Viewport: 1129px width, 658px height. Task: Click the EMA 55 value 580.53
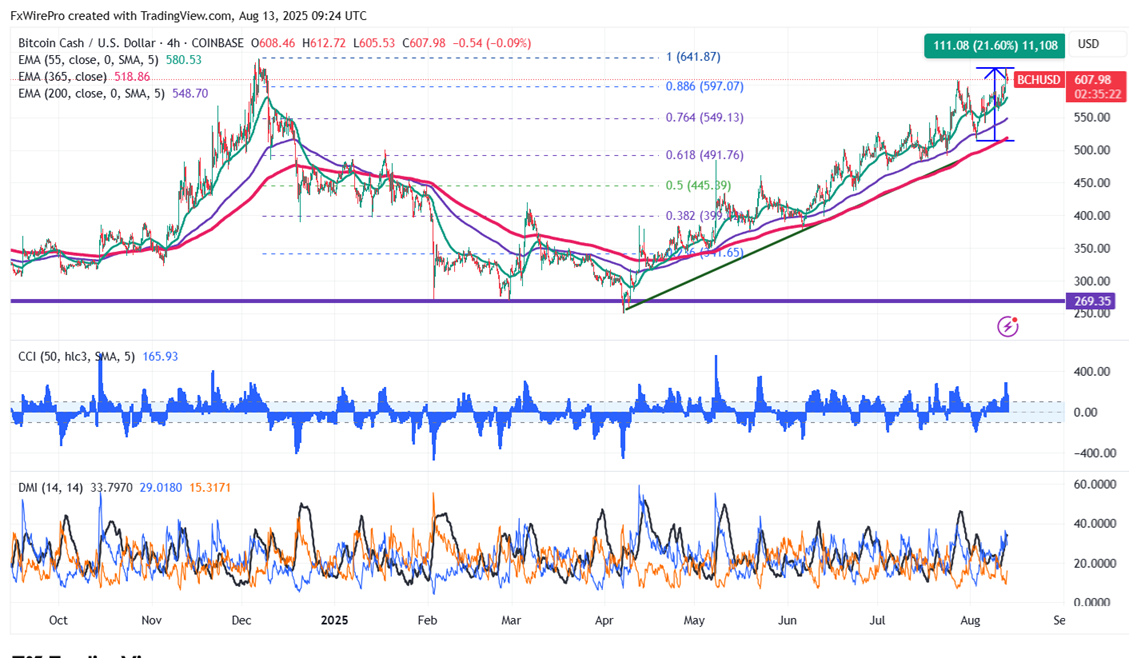tap(184, 60)
